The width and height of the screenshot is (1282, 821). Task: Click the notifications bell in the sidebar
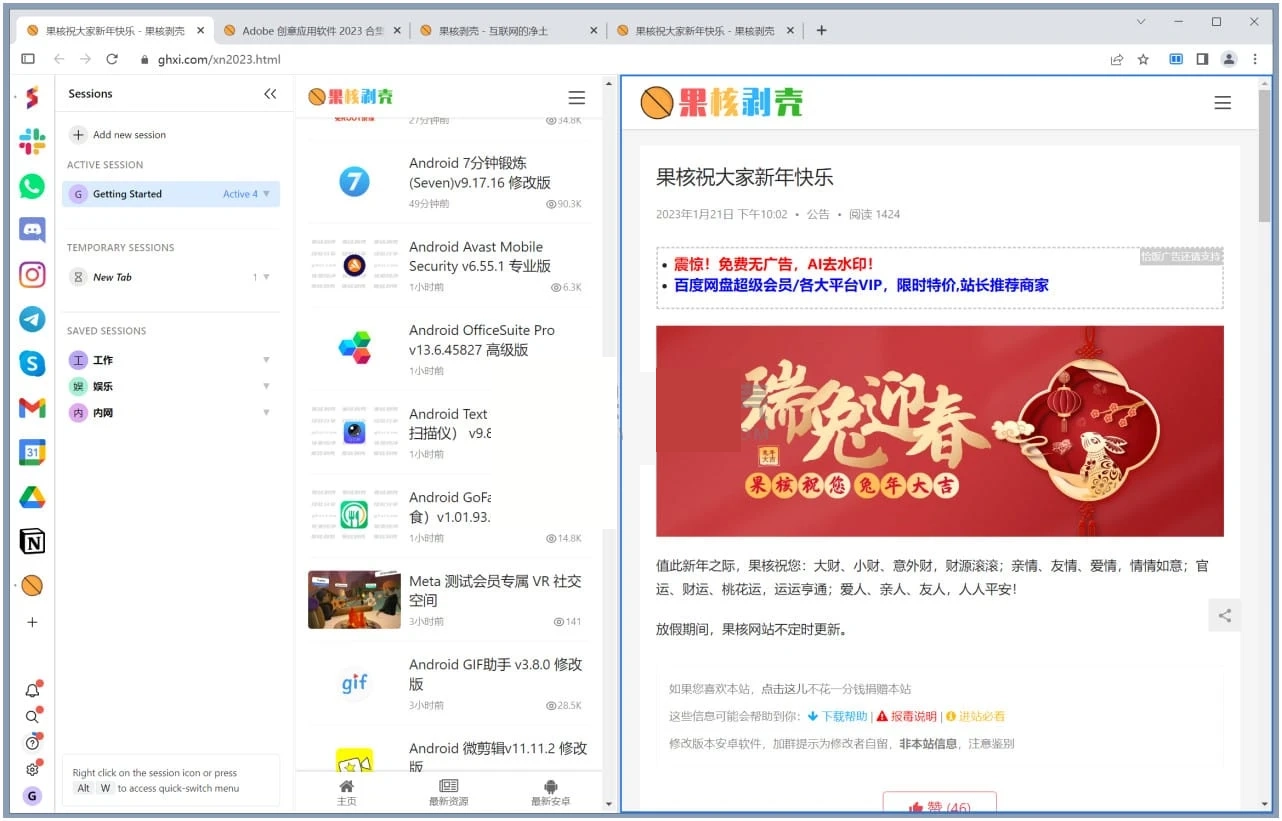pos(31,690)
